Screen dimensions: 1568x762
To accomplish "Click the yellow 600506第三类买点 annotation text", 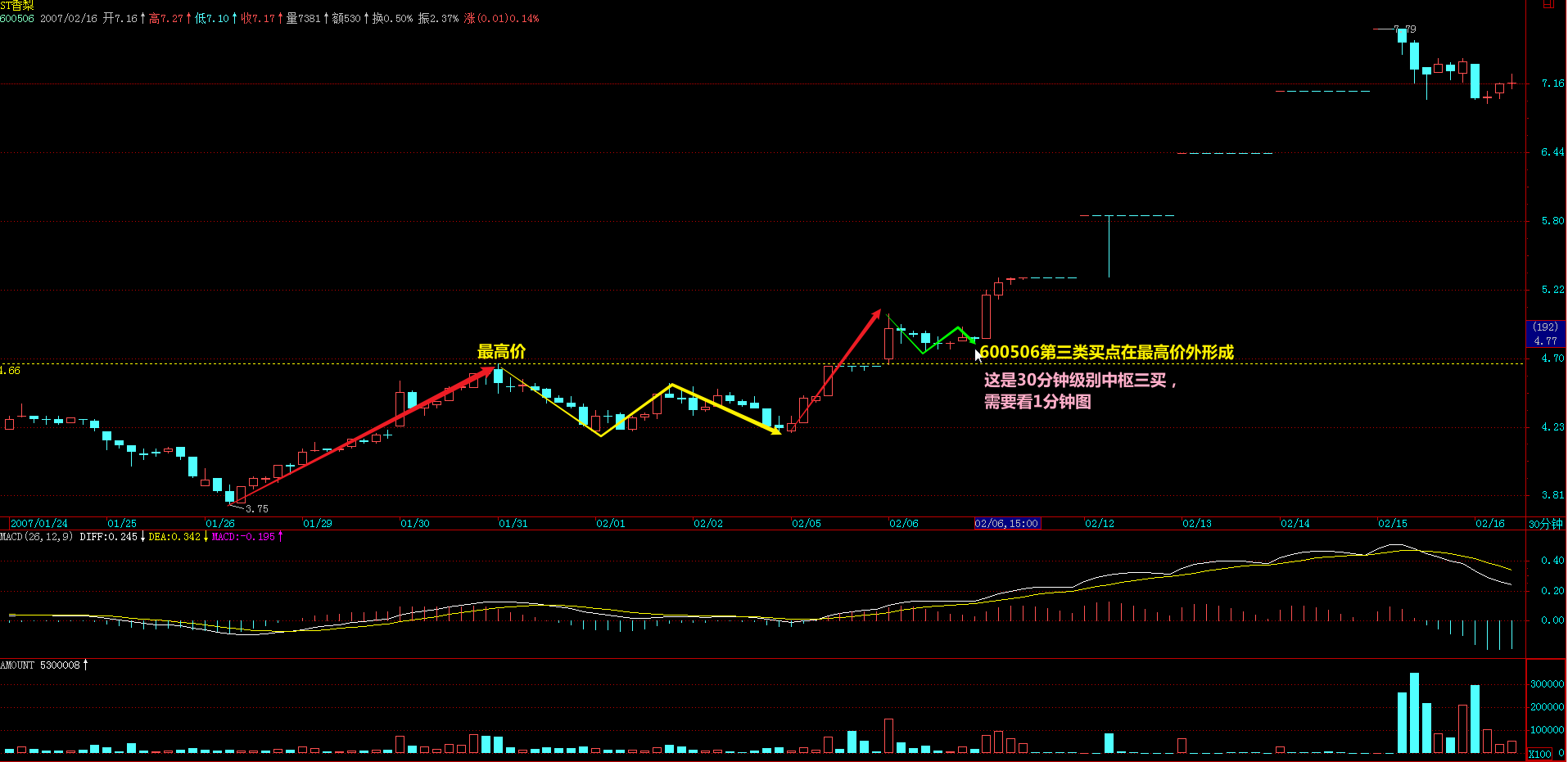I will pyautogui.click(x=1106, y=353).
